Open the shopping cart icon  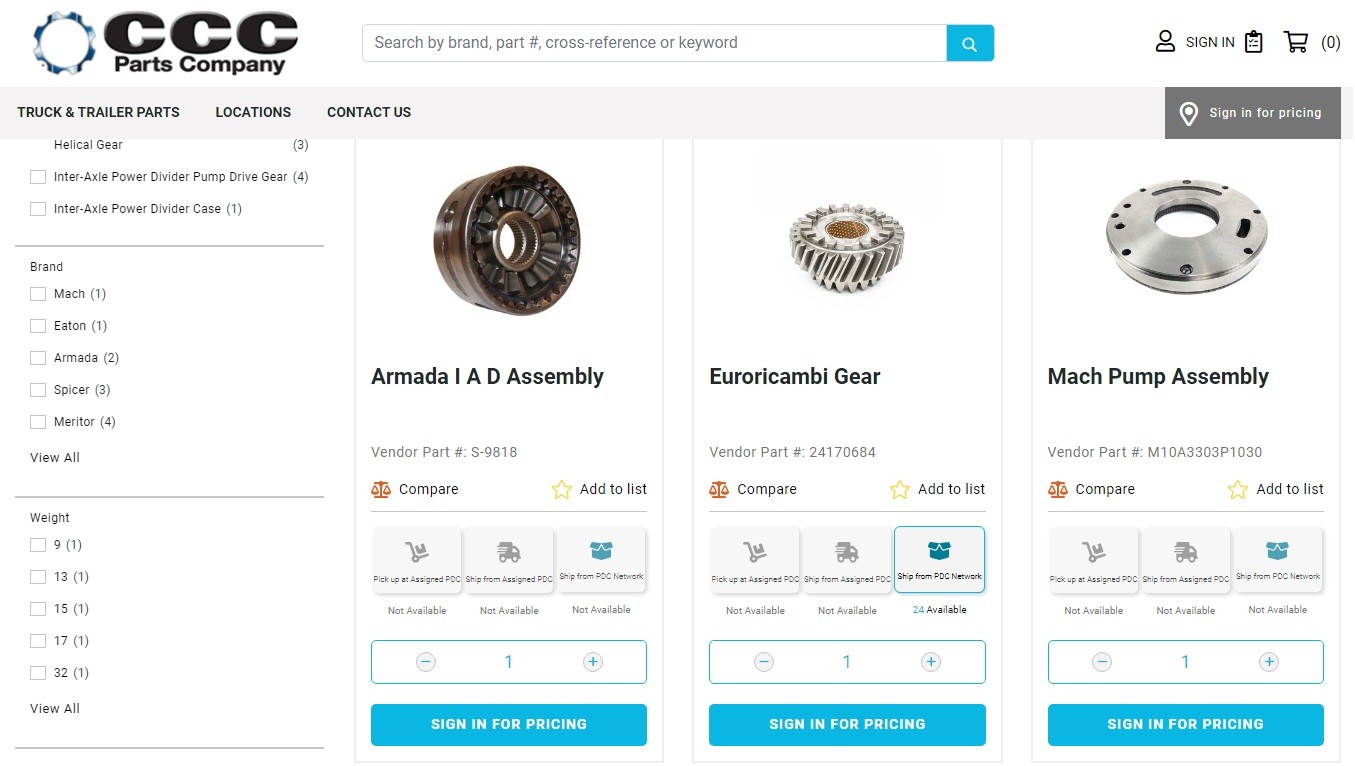click(1296, 42)
